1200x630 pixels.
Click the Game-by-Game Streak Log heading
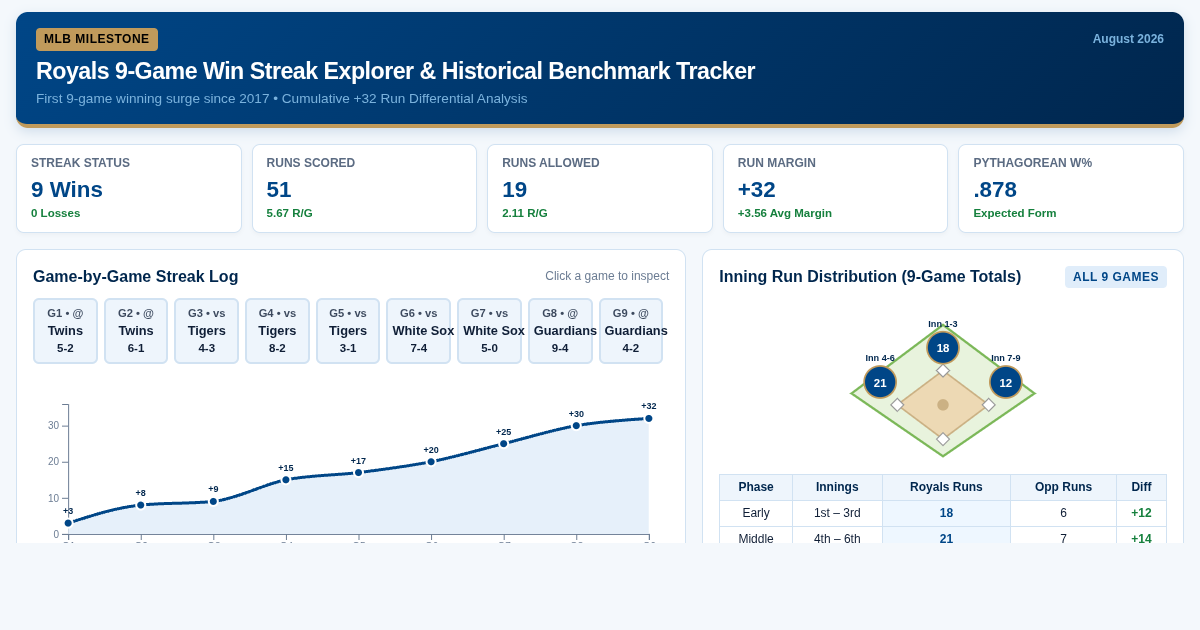coord(136,277)
